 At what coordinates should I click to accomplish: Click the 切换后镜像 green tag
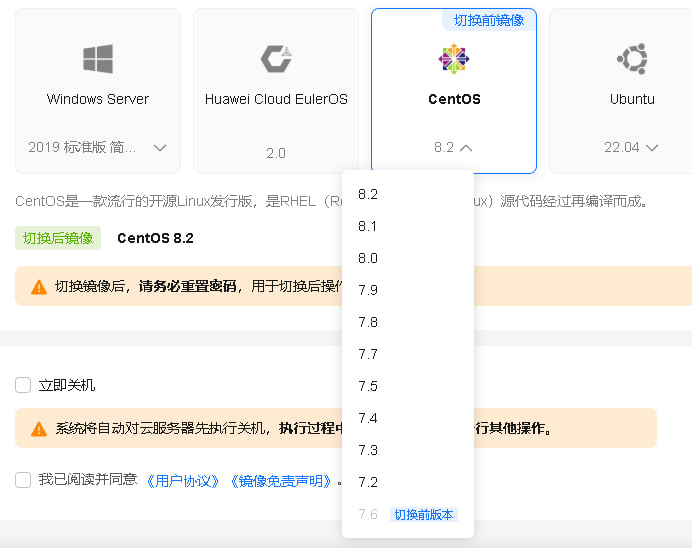click(x=58, y=238)
